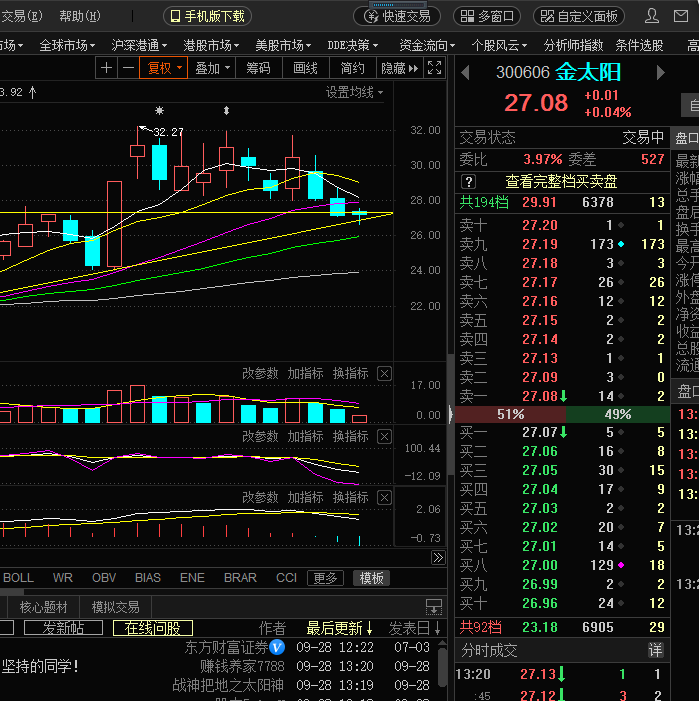
Task: Open the 美股市场 menu
Action: coord(283,45)
